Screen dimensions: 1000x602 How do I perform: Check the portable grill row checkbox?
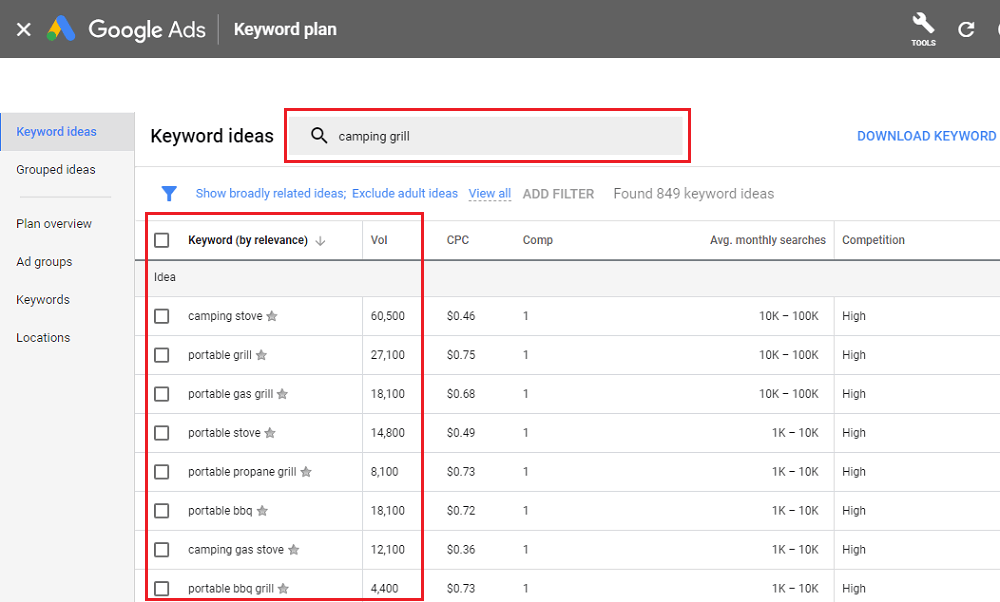click(162, 355)
